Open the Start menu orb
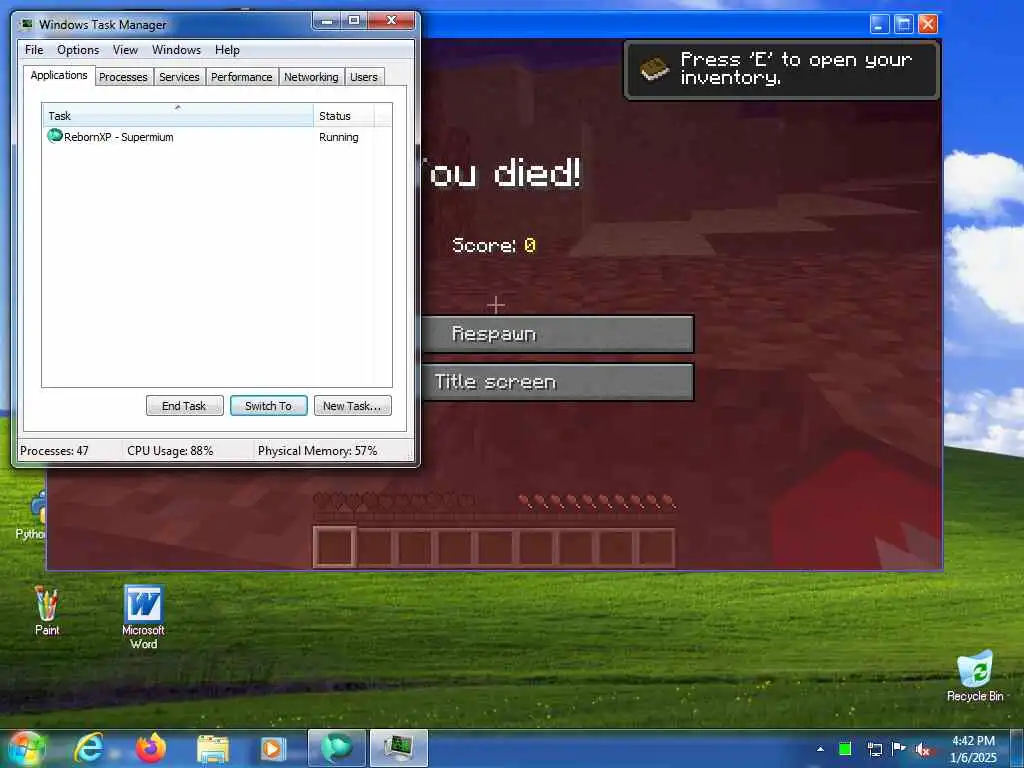1024x768 pixels. pos(26,748)
